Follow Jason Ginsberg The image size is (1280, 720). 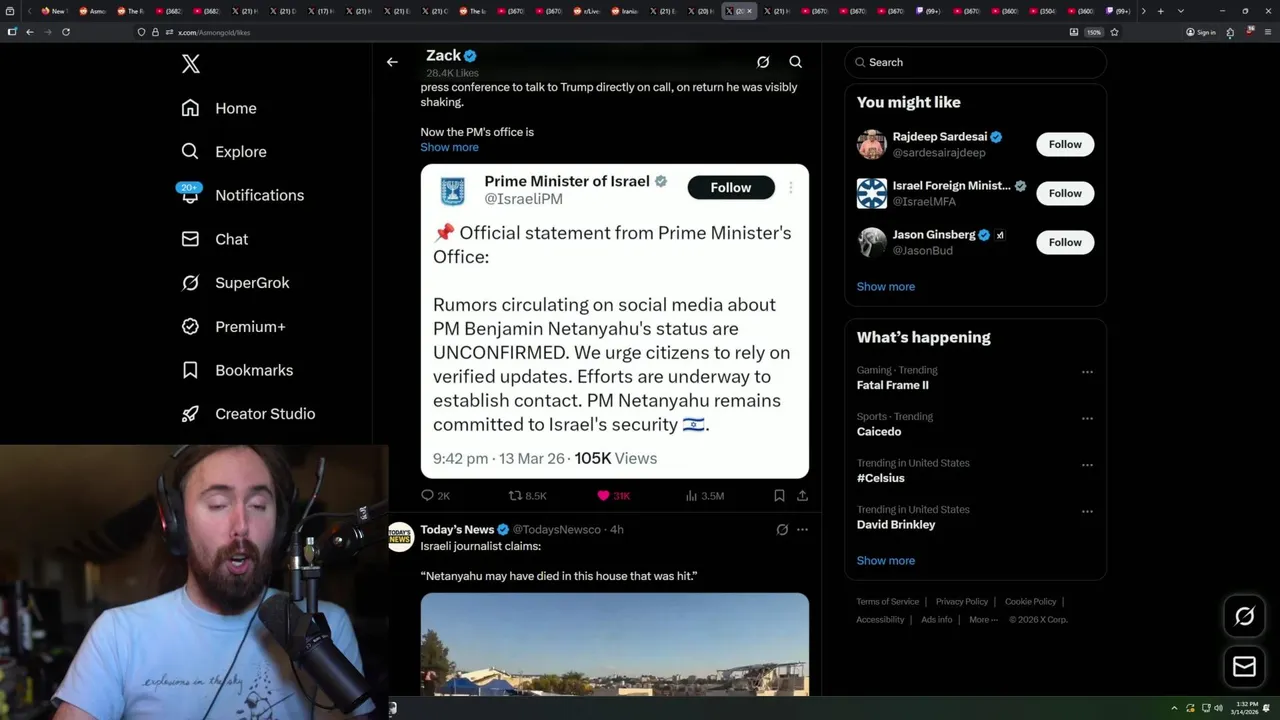[1065, 242]
